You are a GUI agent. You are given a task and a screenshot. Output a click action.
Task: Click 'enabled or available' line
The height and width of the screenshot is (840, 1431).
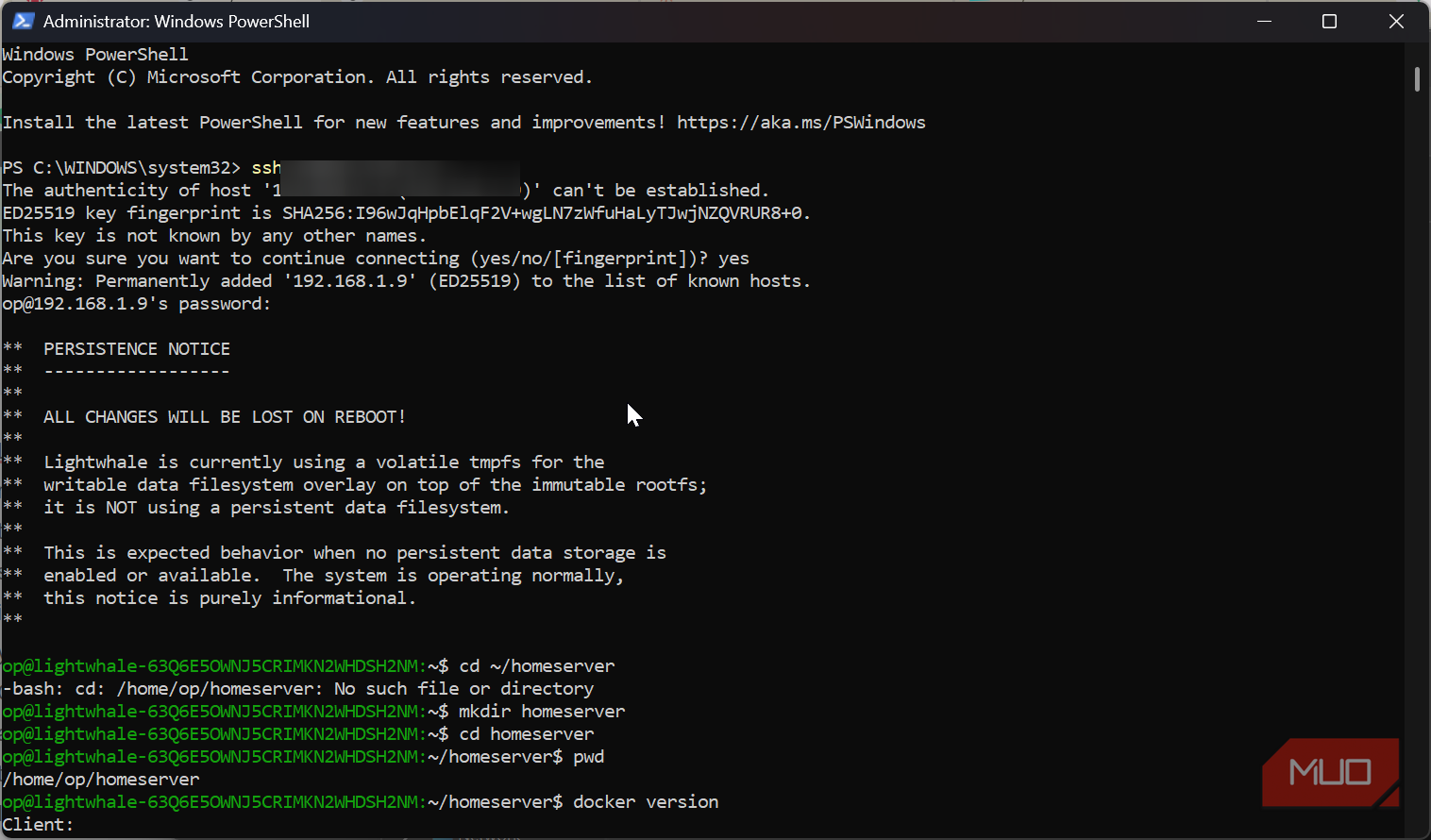click(333, 576)
